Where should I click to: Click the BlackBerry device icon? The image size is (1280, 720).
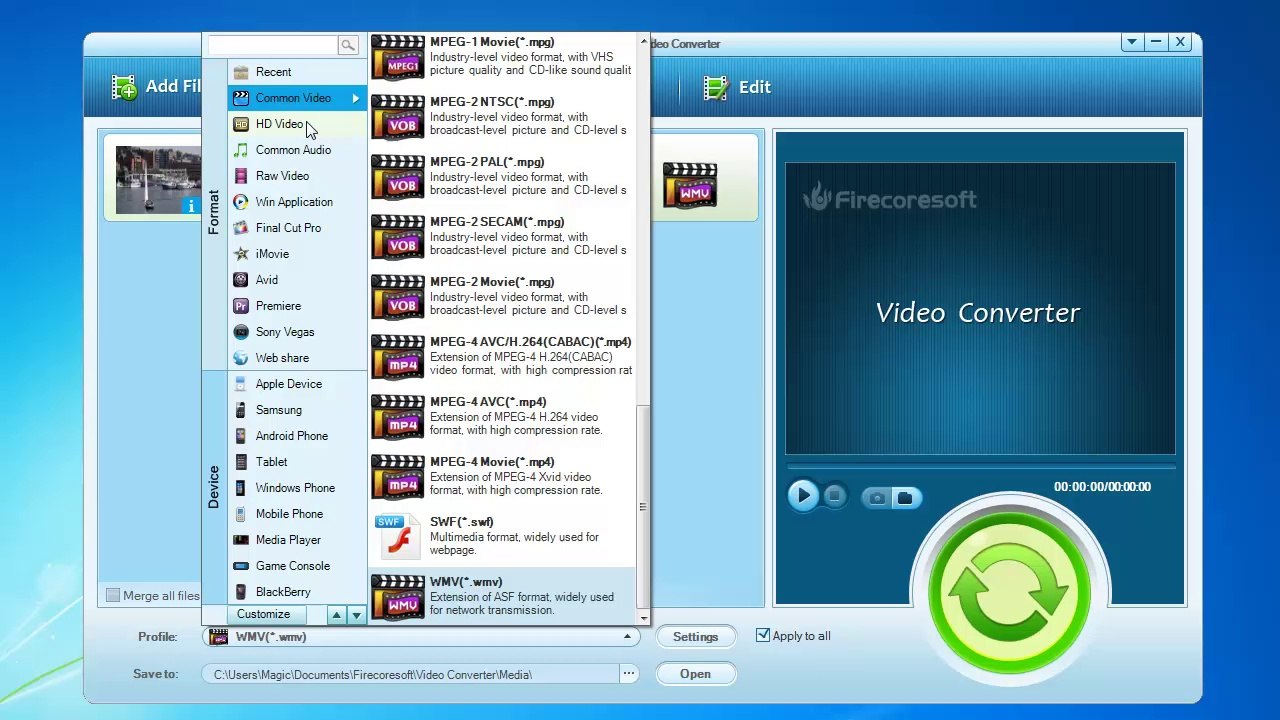pyautogui.click(x=240, y=592)
